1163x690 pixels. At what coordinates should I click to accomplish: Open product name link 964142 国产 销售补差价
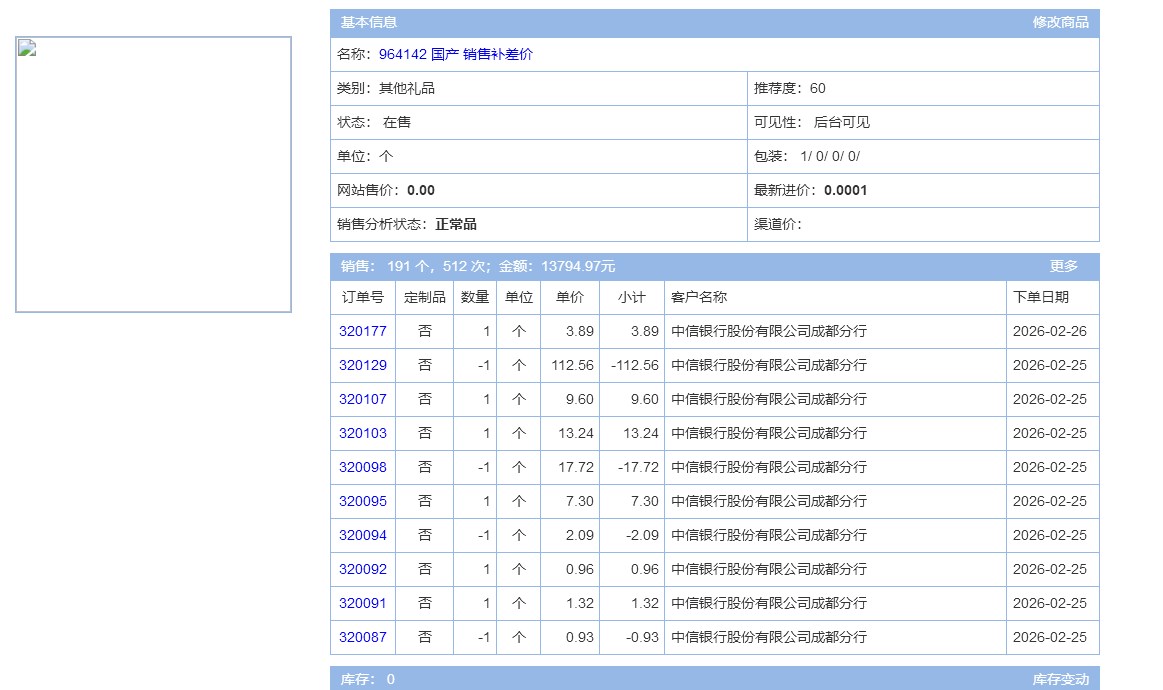point(455,55)
